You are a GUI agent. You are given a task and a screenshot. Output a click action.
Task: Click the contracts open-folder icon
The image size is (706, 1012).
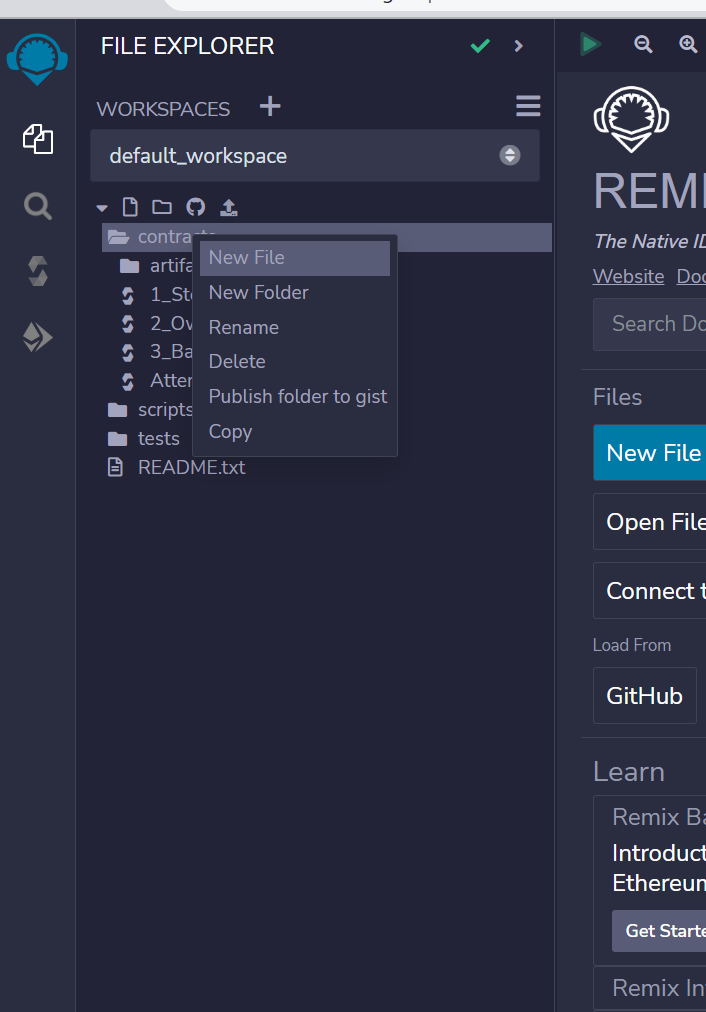119,237
